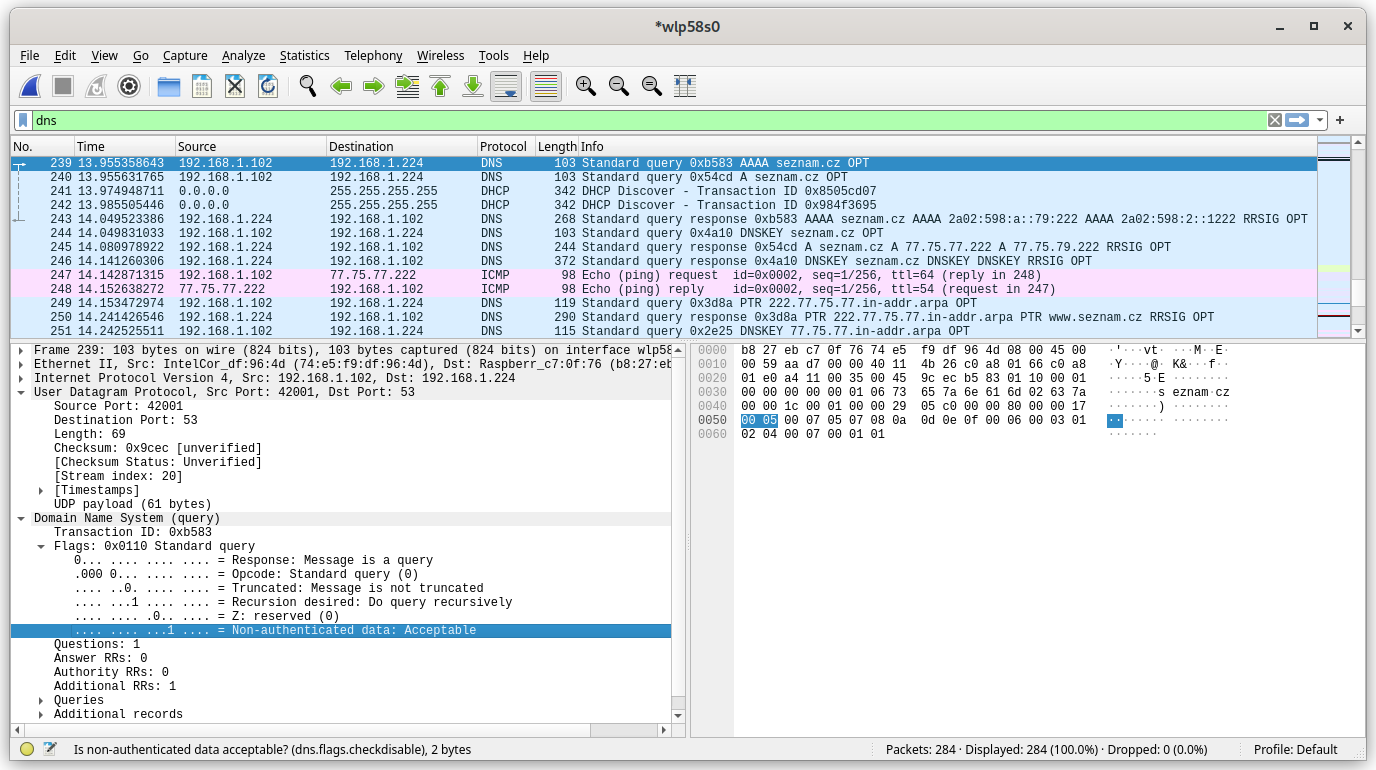Expand the Queries tree node
Screen dimensions: 1376x770
click(41, 700)
